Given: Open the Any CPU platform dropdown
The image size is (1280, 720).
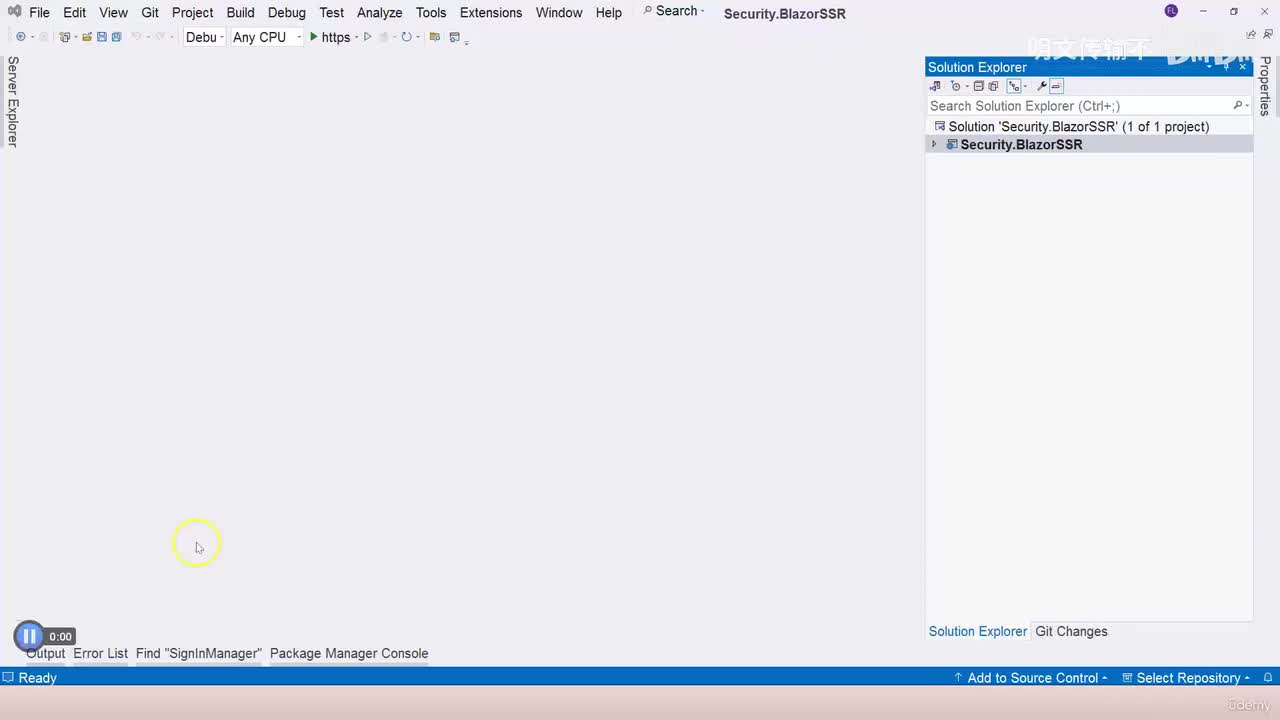Looking at the screenshot, I should pyautogui.click(x=266, y=37).
